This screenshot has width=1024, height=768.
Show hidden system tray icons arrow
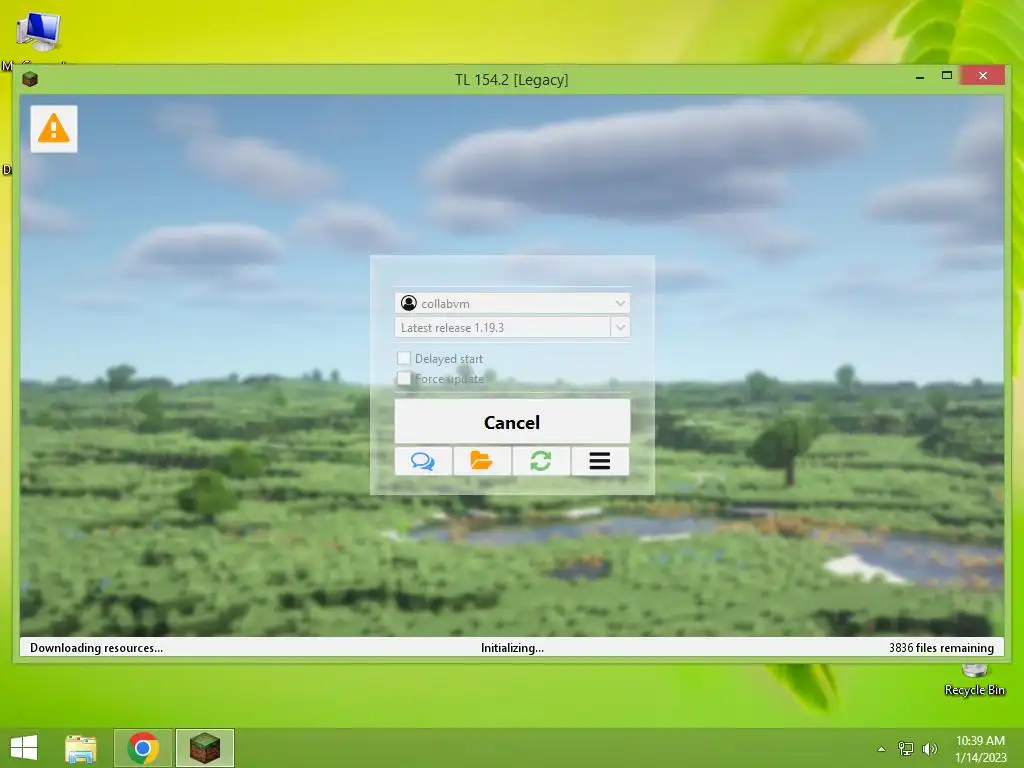pyautogui.click(x=882, y=749)
